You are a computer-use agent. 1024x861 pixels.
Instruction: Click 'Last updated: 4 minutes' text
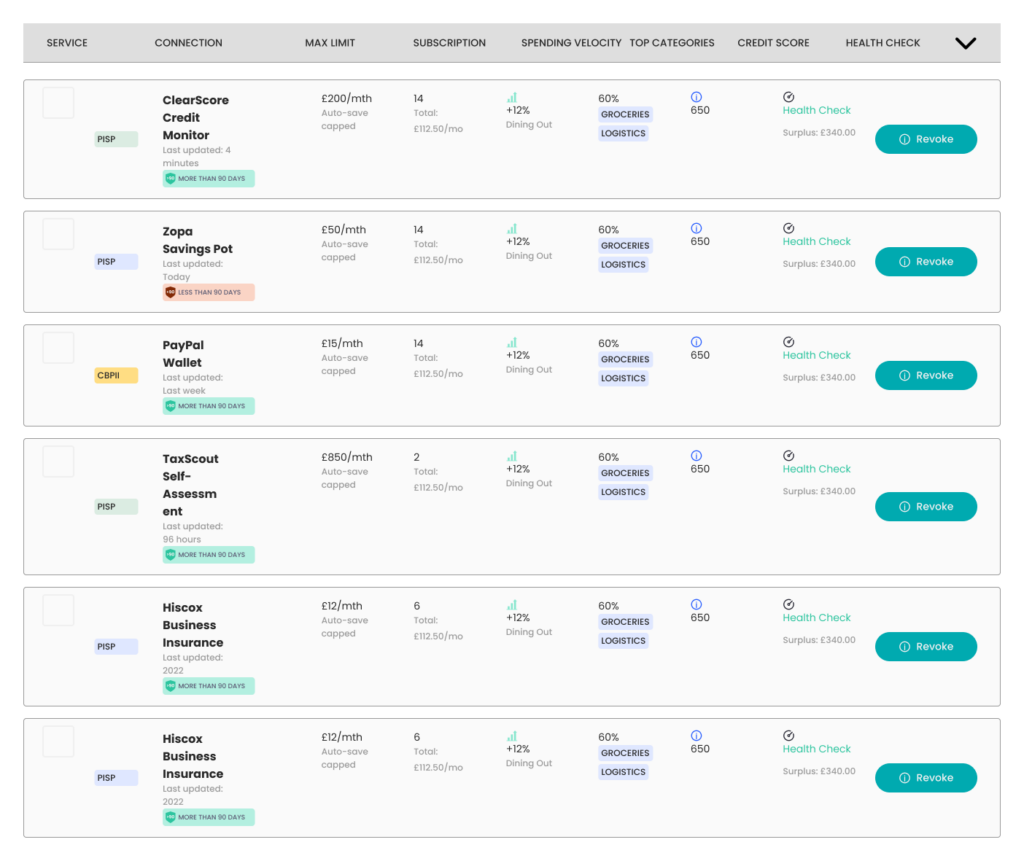pos(197,157)
